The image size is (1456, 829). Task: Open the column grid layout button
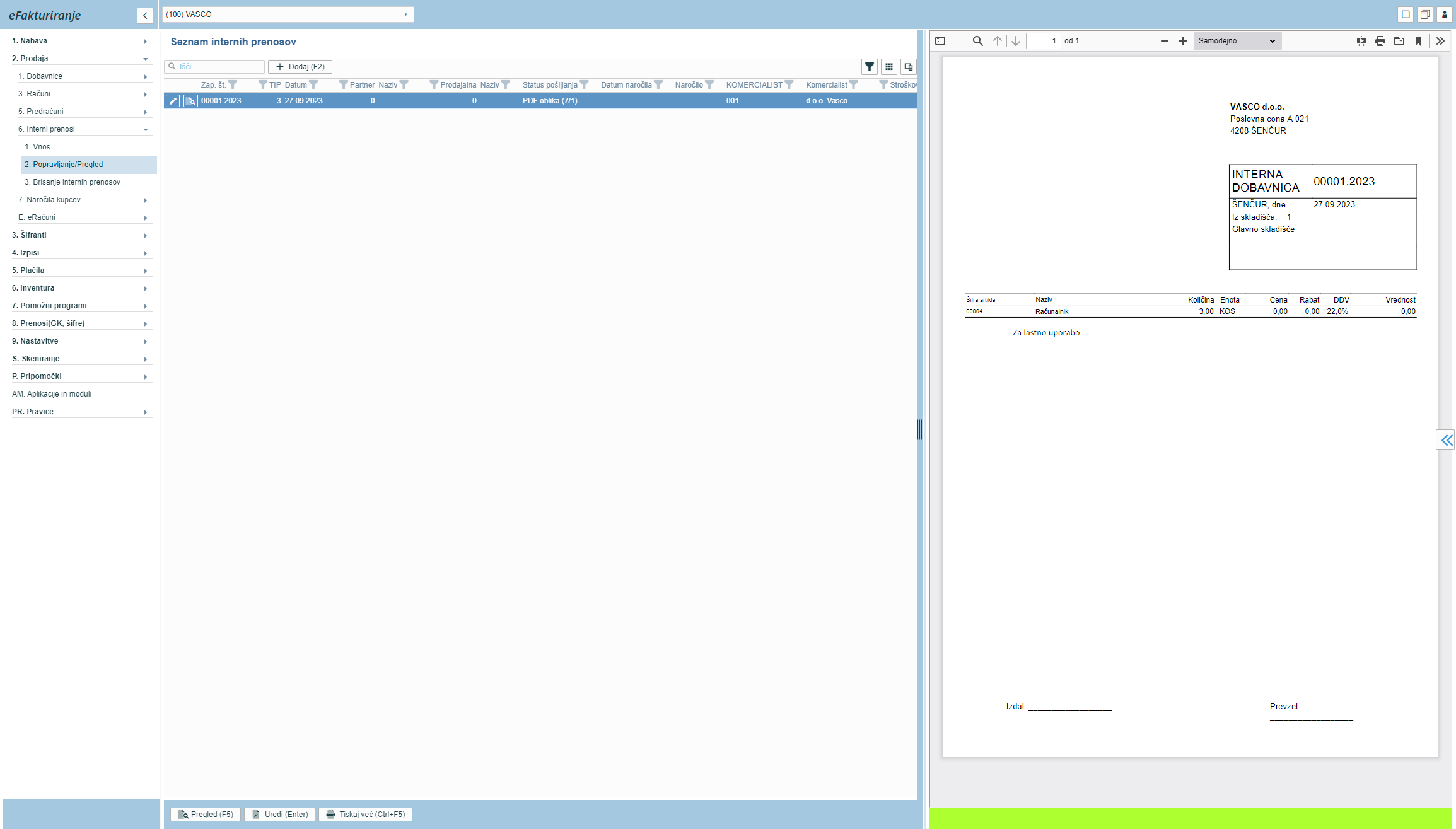pos(889,67)
